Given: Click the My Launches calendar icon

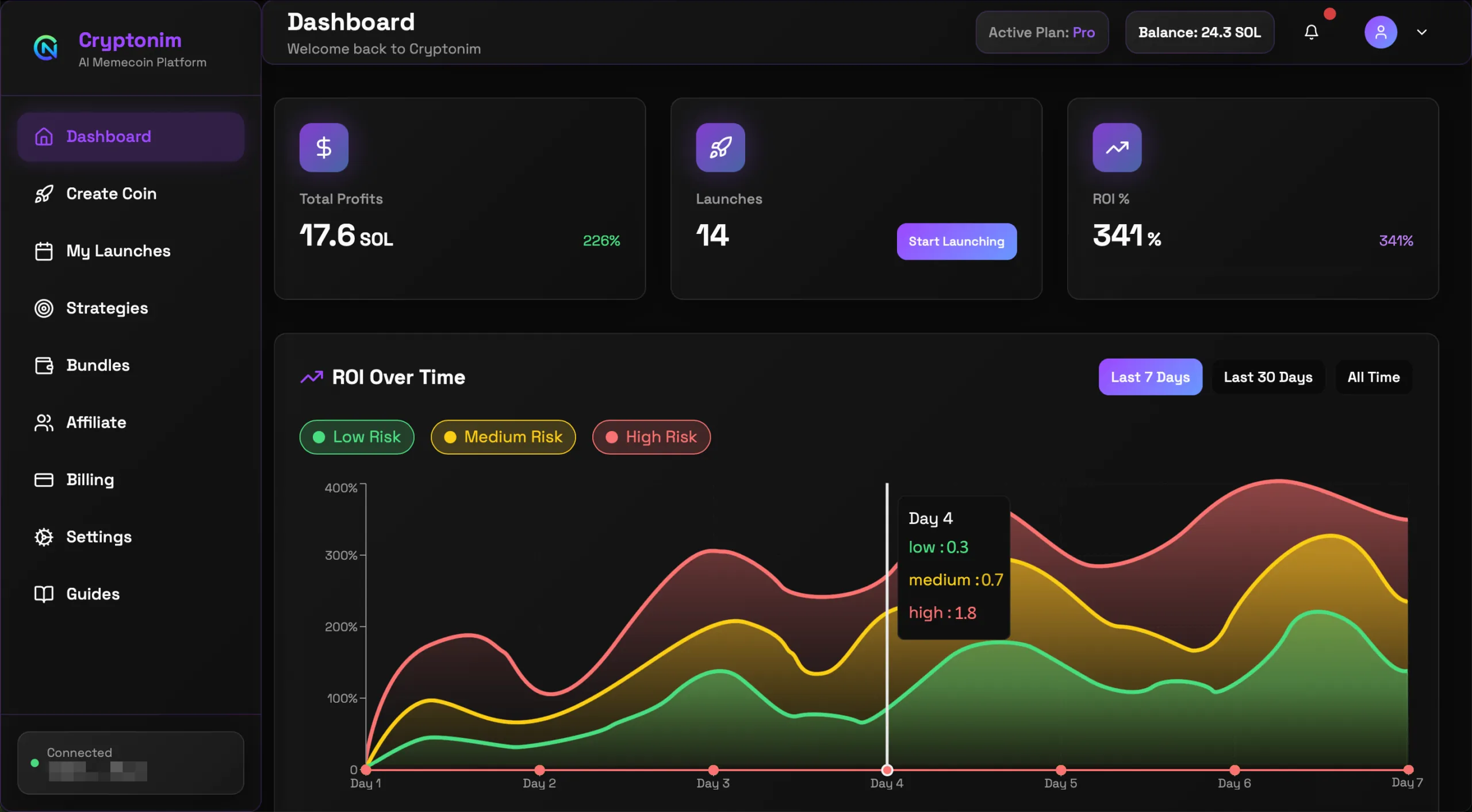Looking at the screenshot, I should (x=44, y=251).
